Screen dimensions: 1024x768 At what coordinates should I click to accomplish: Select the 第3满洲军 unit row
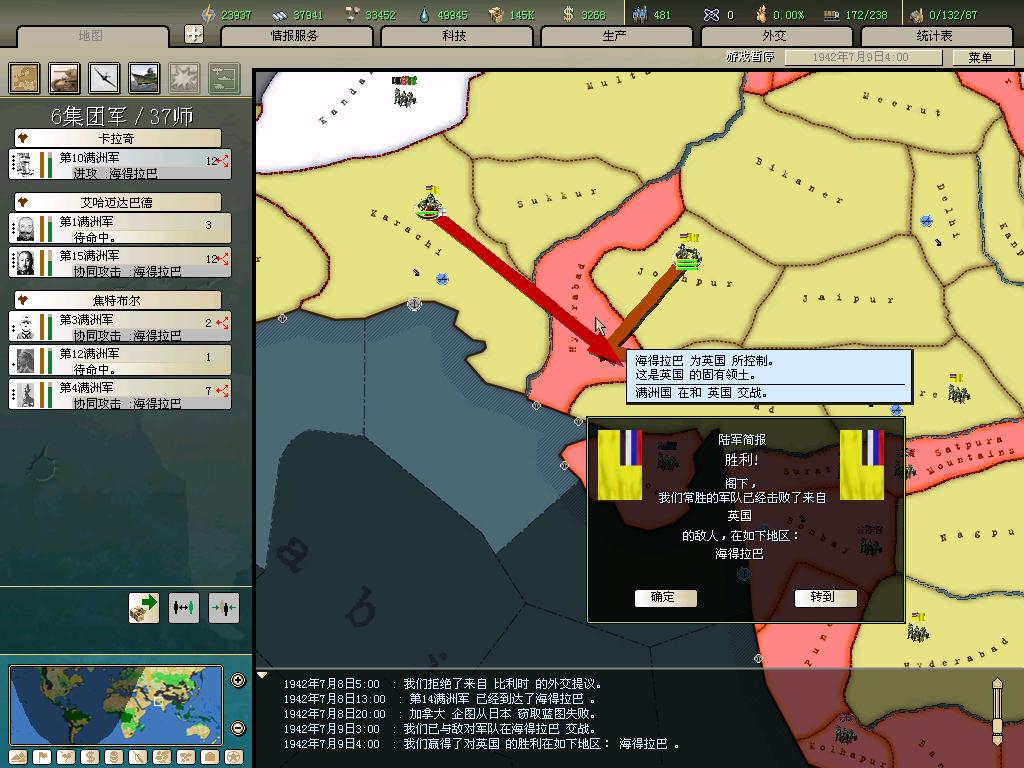(120, 327)
